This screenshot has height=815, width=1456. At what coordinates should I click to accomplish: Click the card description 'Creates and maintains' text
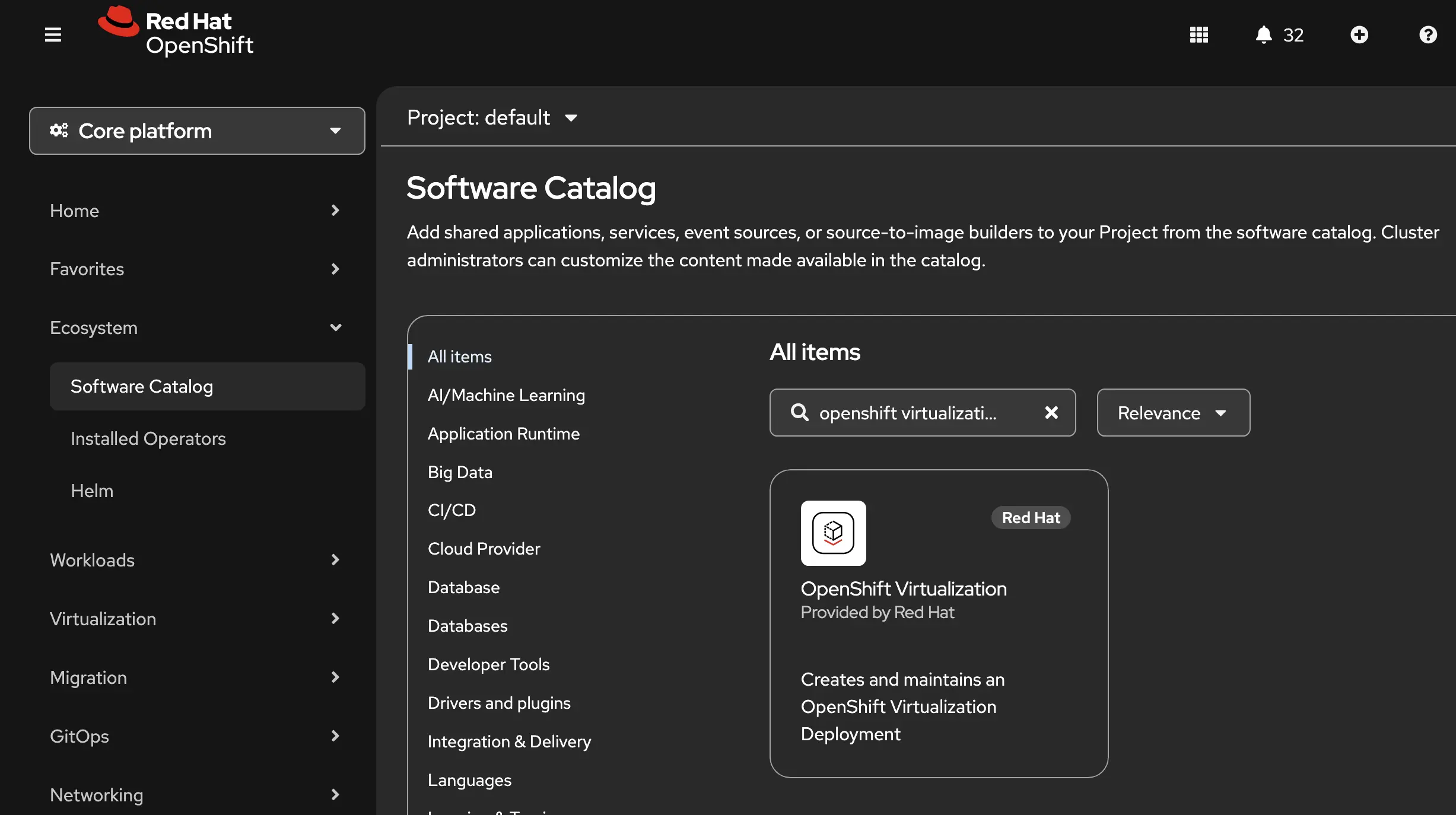point(902,706)
